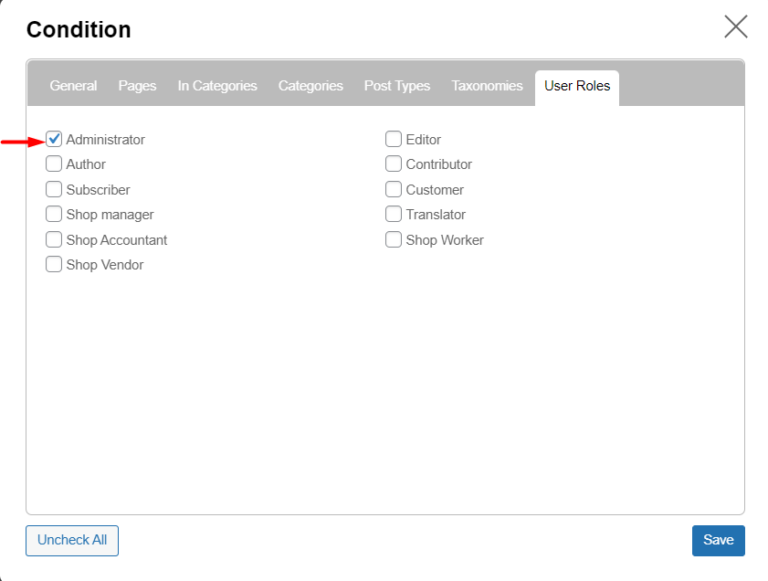Enable the Shop Vendor checkbox
This screenshot has width=768, height=581.
[x=54, y=265]
